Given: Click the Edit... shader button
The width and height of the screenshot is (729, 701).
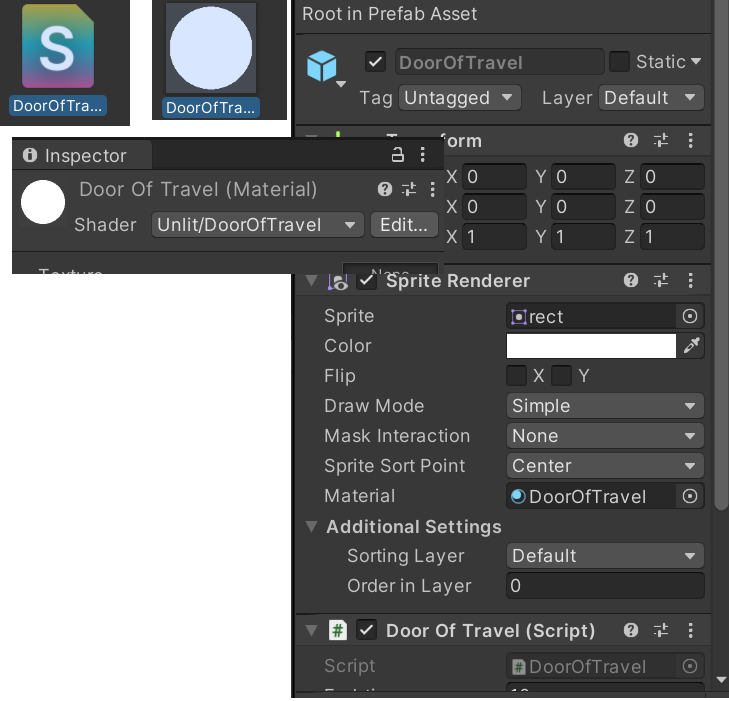Looking at the screenshot, I should pos(404,225).
